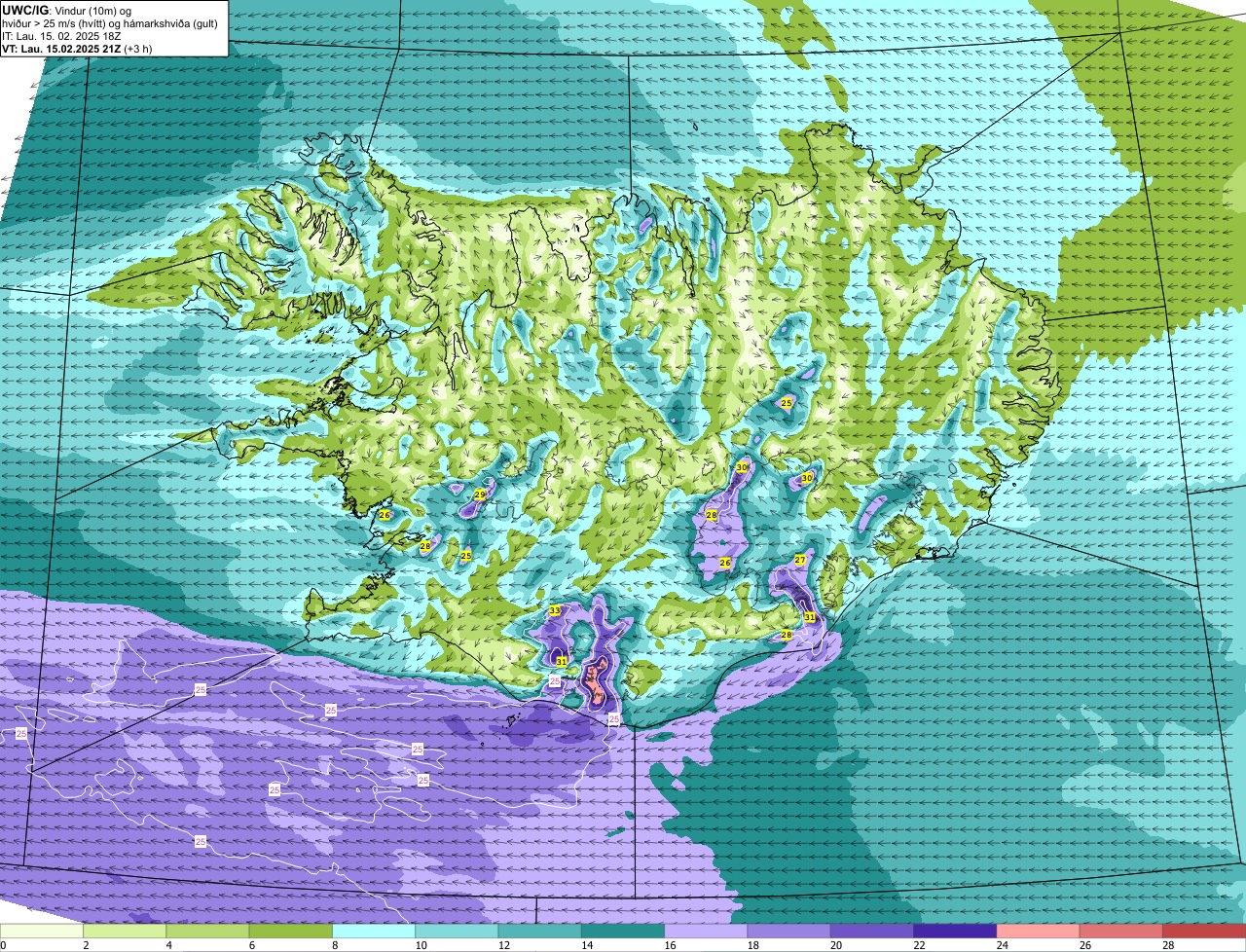Click the legend scale number 20
Screen dimensions: 1246x952
click(x=835, y=945)
